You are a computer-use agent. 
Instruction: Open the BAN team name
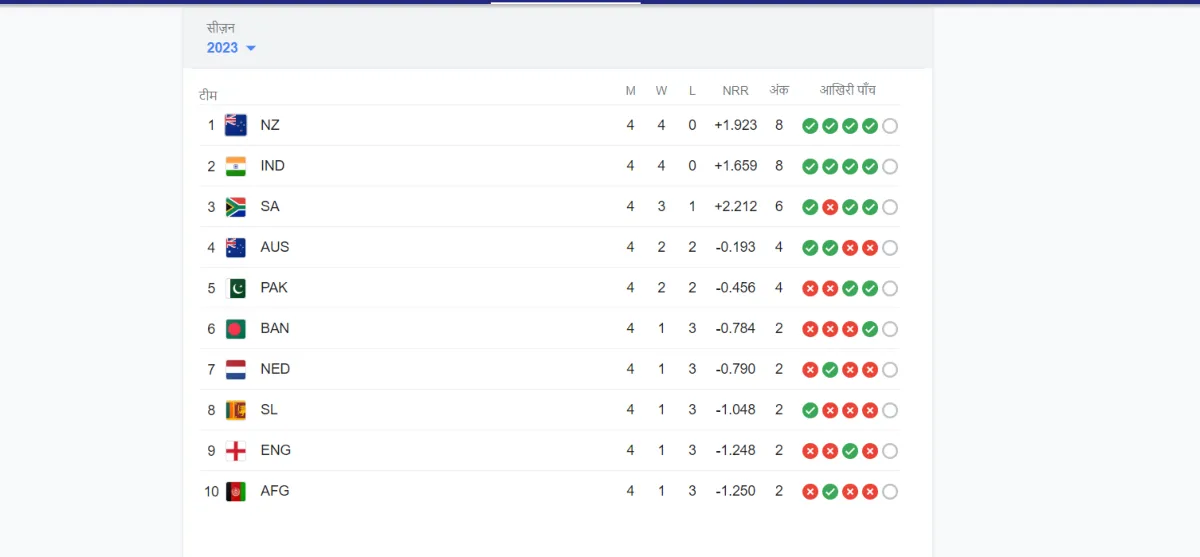275,328
